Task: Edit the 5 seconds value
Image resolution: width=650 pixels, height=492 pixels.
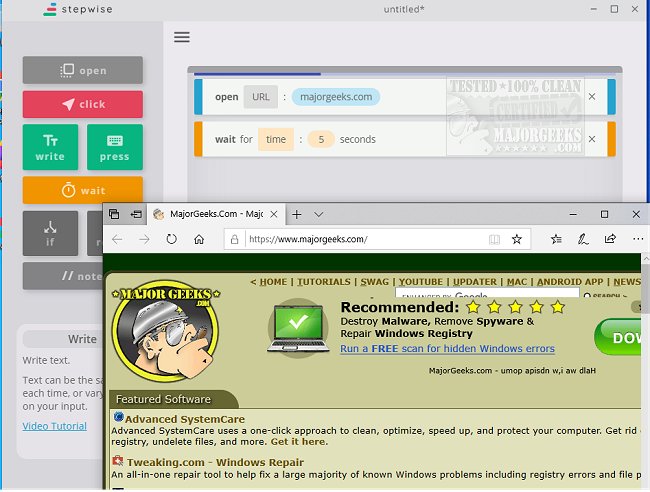Action: pyautogui.click(x=321, y=139)
